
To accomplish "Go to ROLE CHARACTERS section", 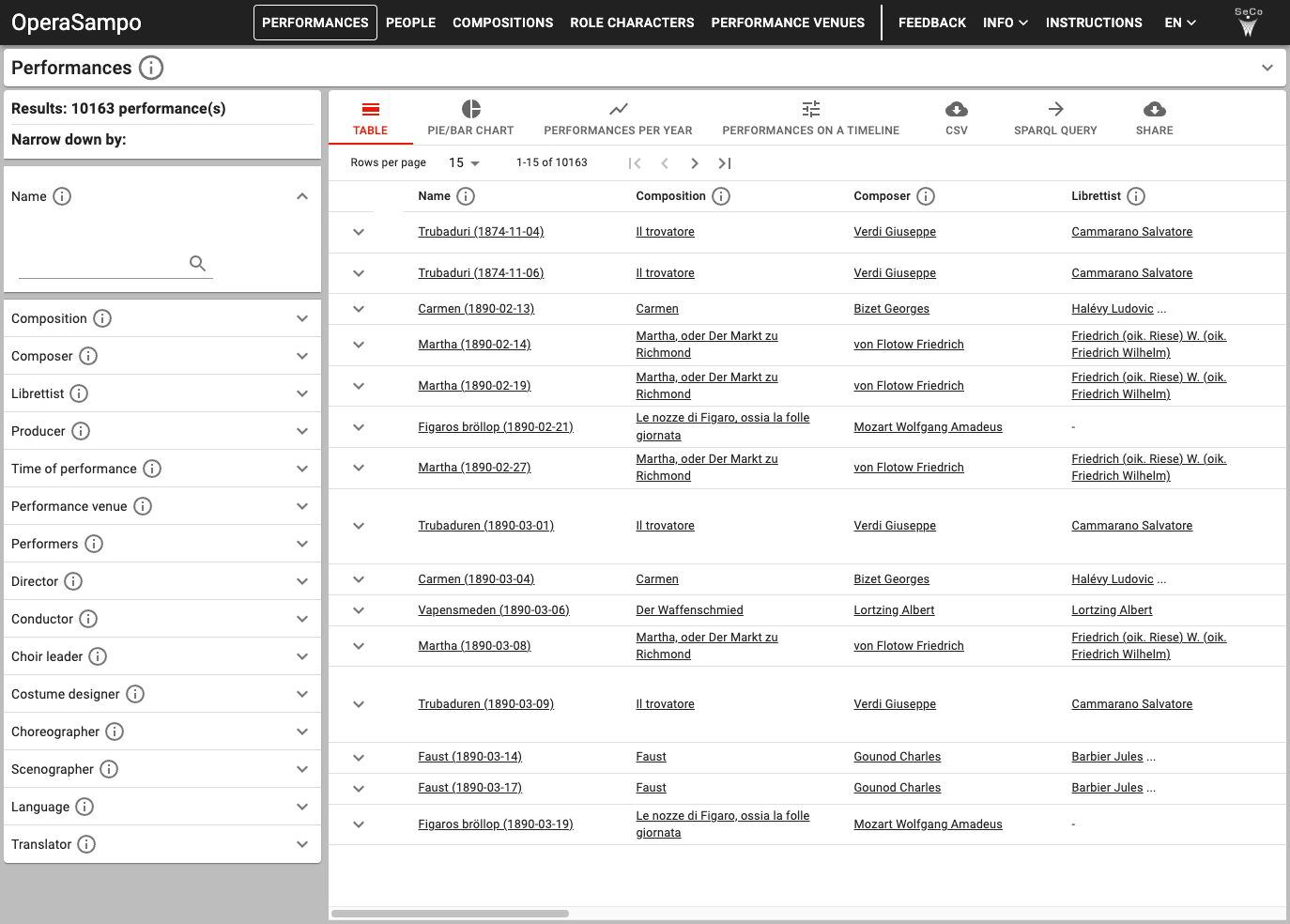I will coord(632,23).
